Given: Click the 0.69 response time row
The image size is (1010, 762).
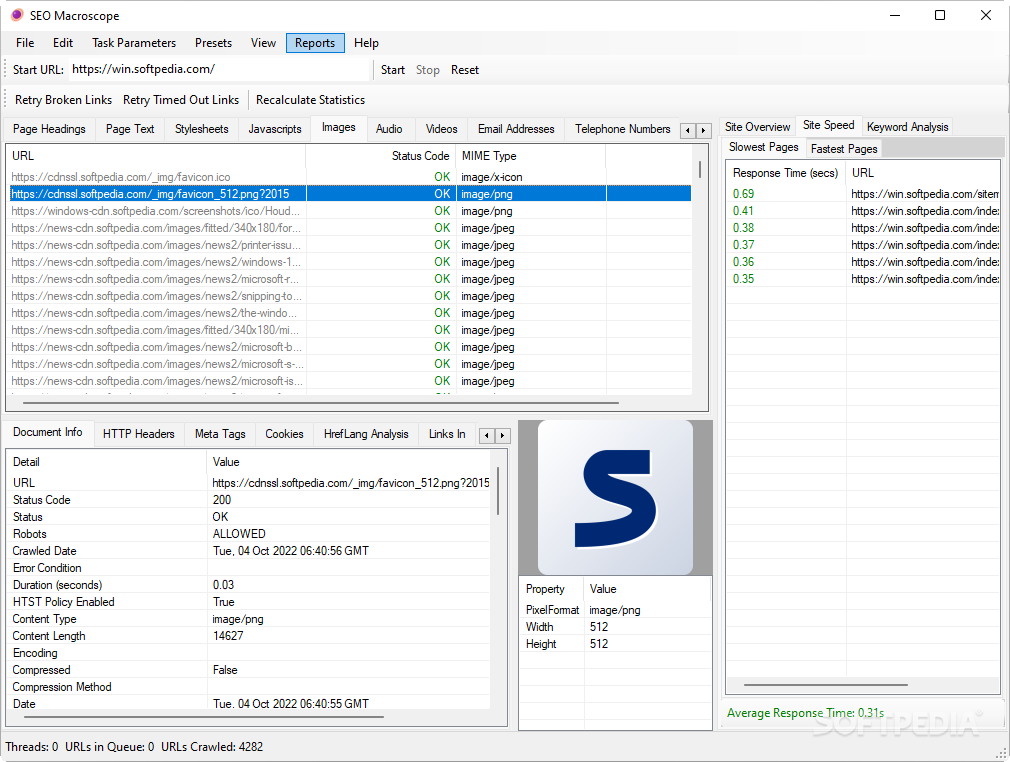Looking at the screenshot, I should click(863, 194).
